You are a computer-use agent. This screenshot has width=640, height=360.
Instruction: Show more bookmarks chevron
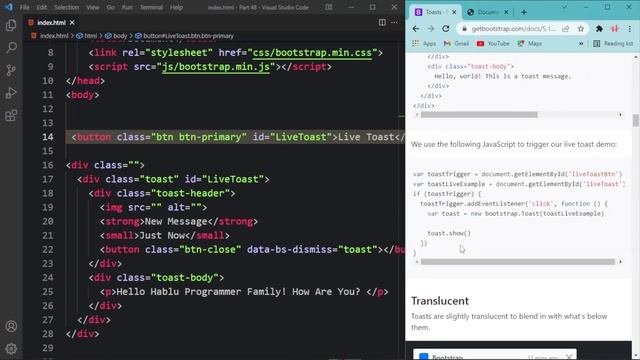[581, 43]
